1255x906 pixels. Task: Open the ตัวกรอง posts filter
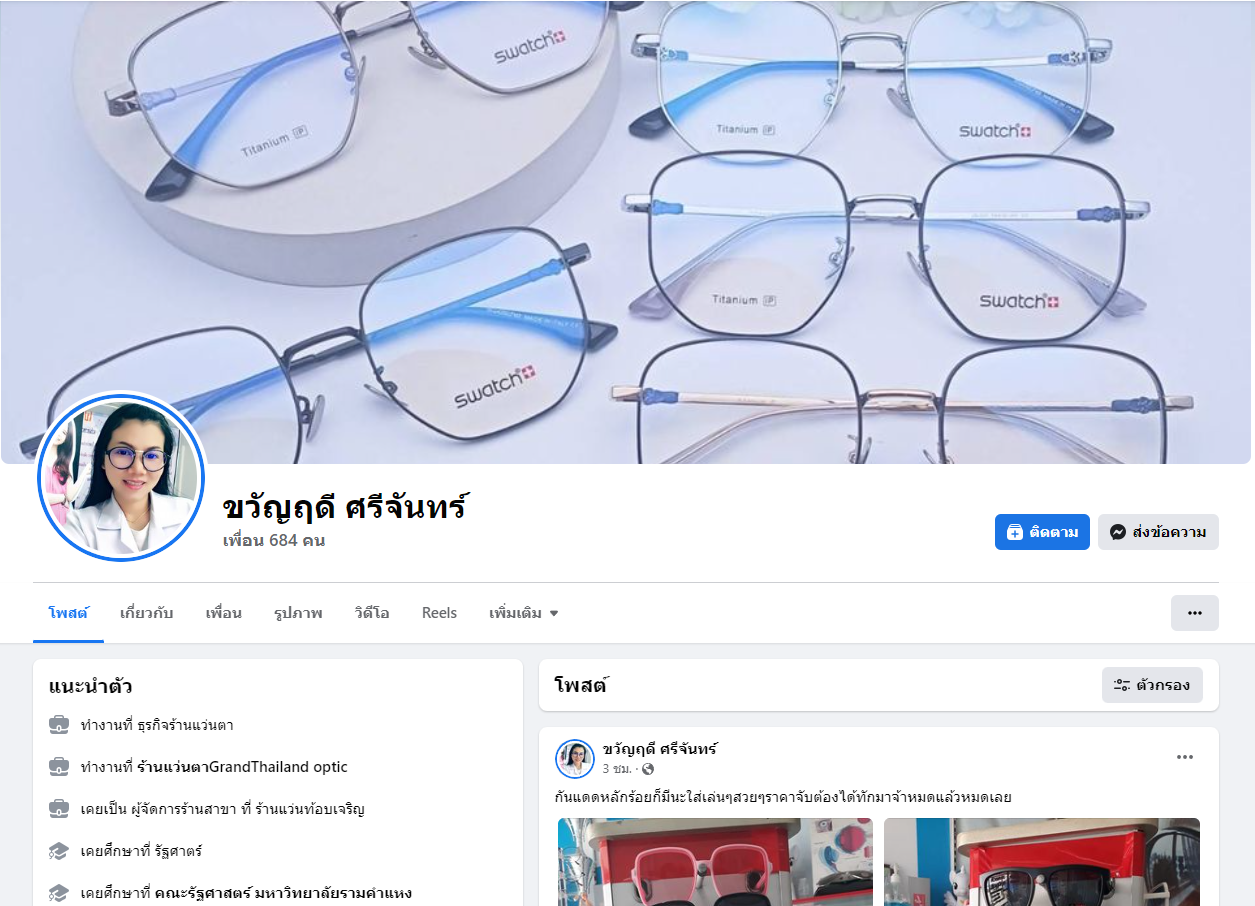click(x=1152, y=685)
